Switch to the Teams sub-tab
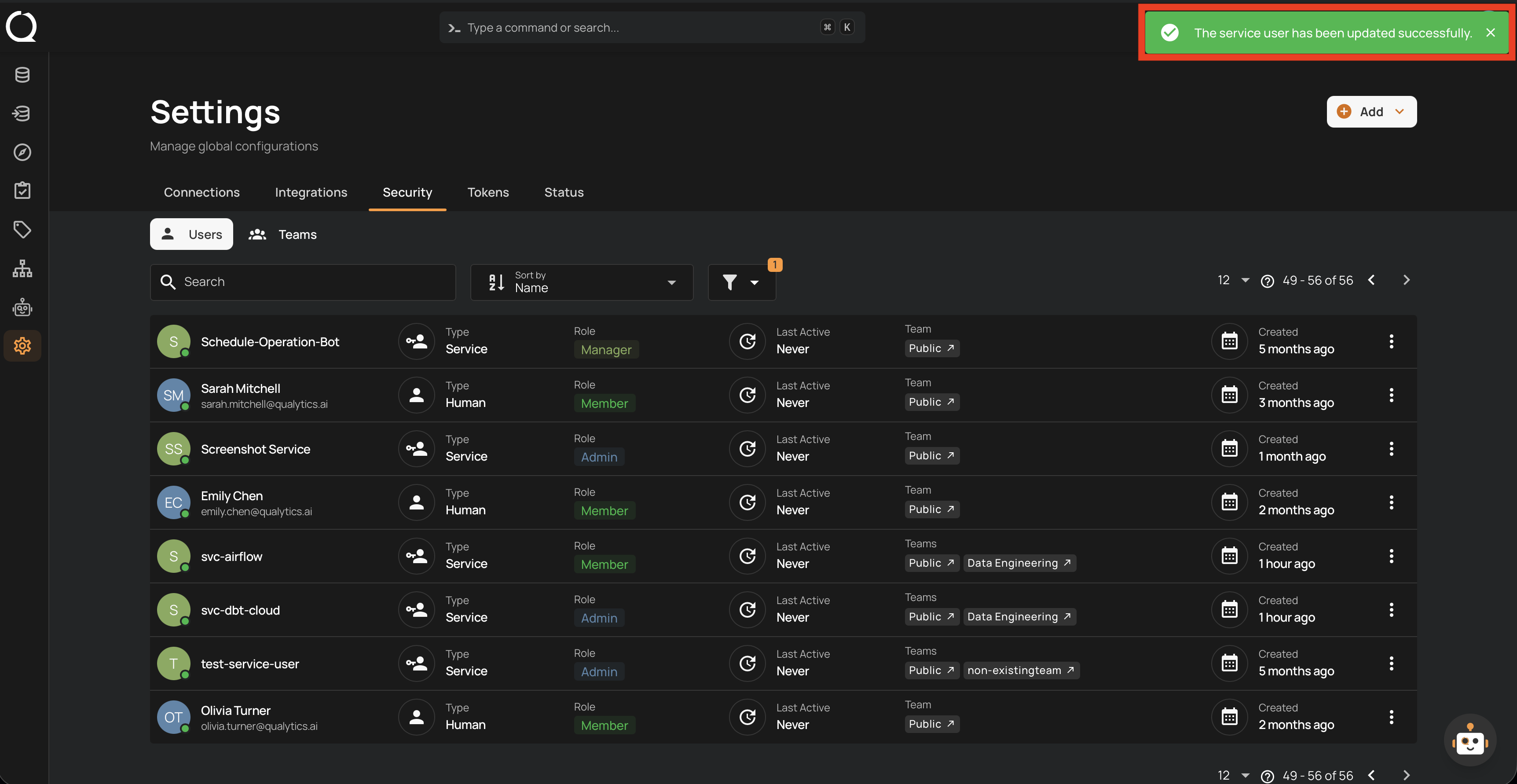 [x=282, y=234]
